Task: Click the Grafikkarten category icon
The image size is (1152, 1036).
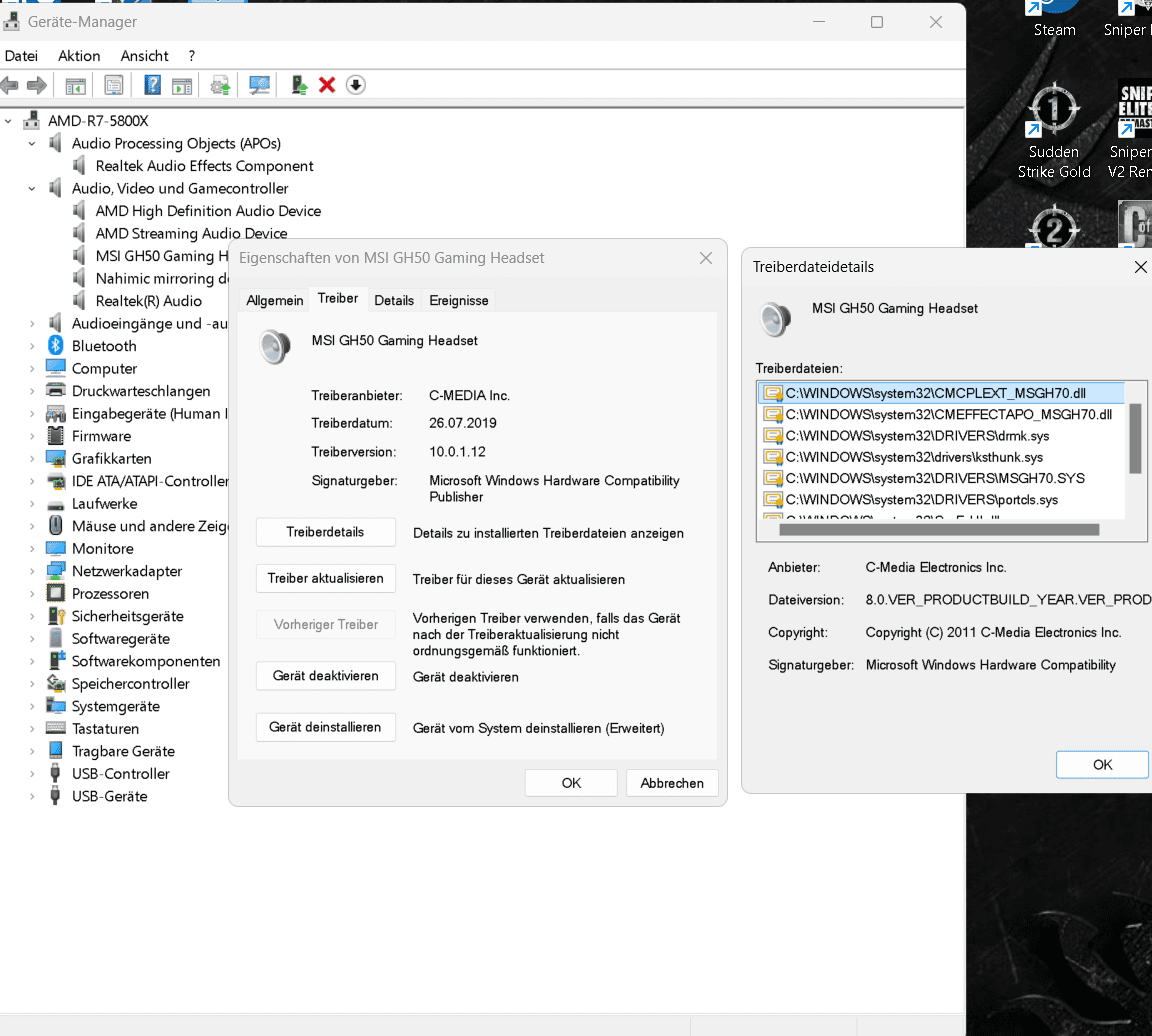Action: click(56, 458)
